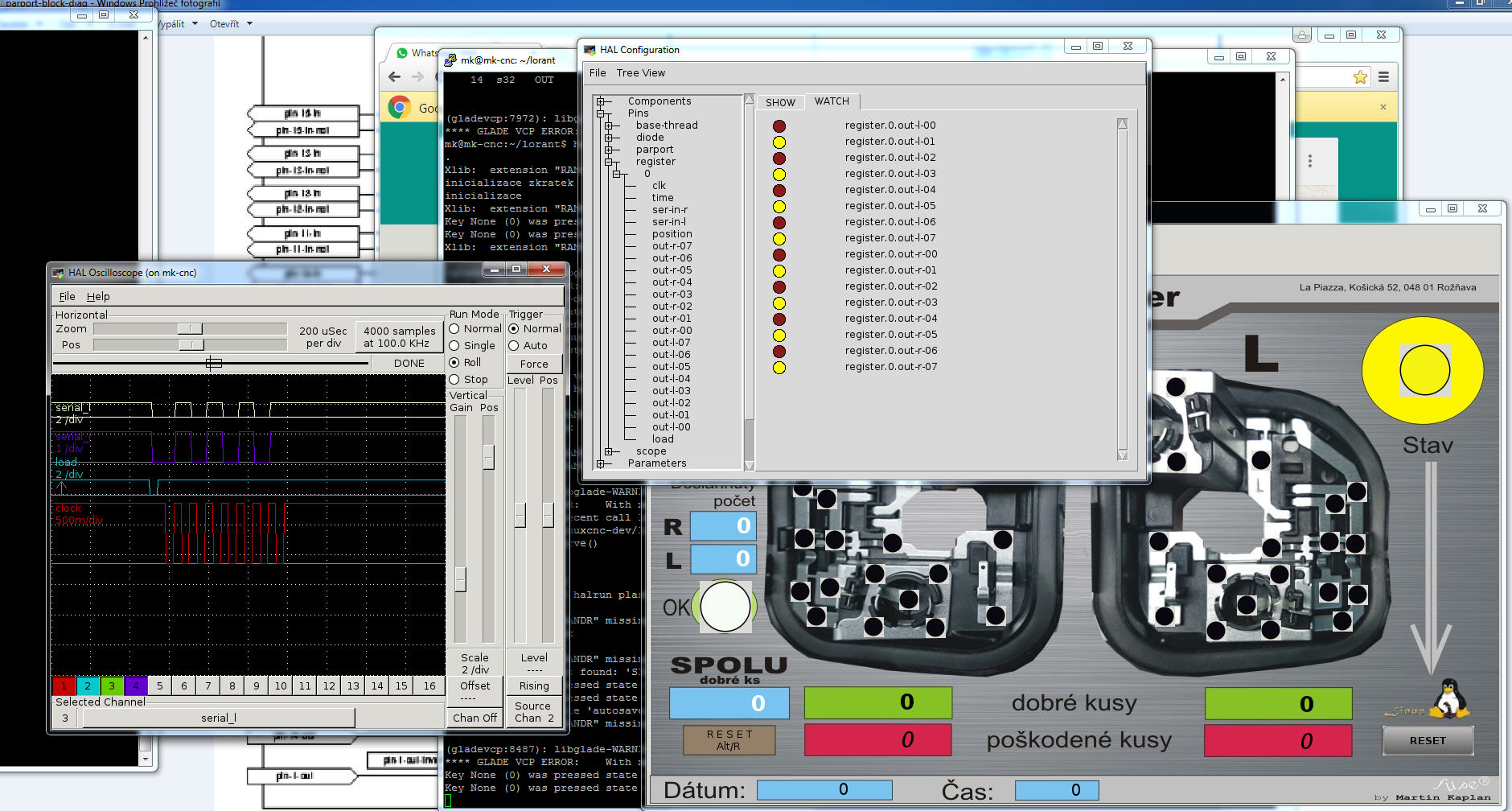Screen dimensions: 1512x811
Task: Open Tree View menu
Action: tap(640, 73)
